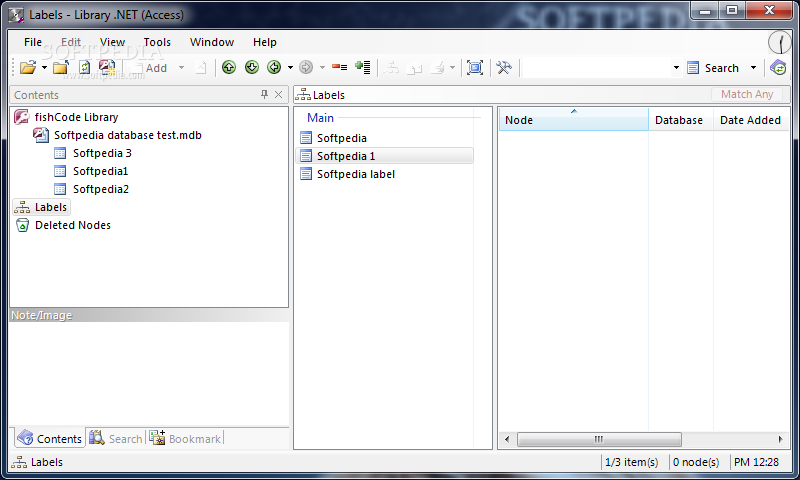800x480 pixels.
Task: Open the Tools menu
Action: [157, 42]
